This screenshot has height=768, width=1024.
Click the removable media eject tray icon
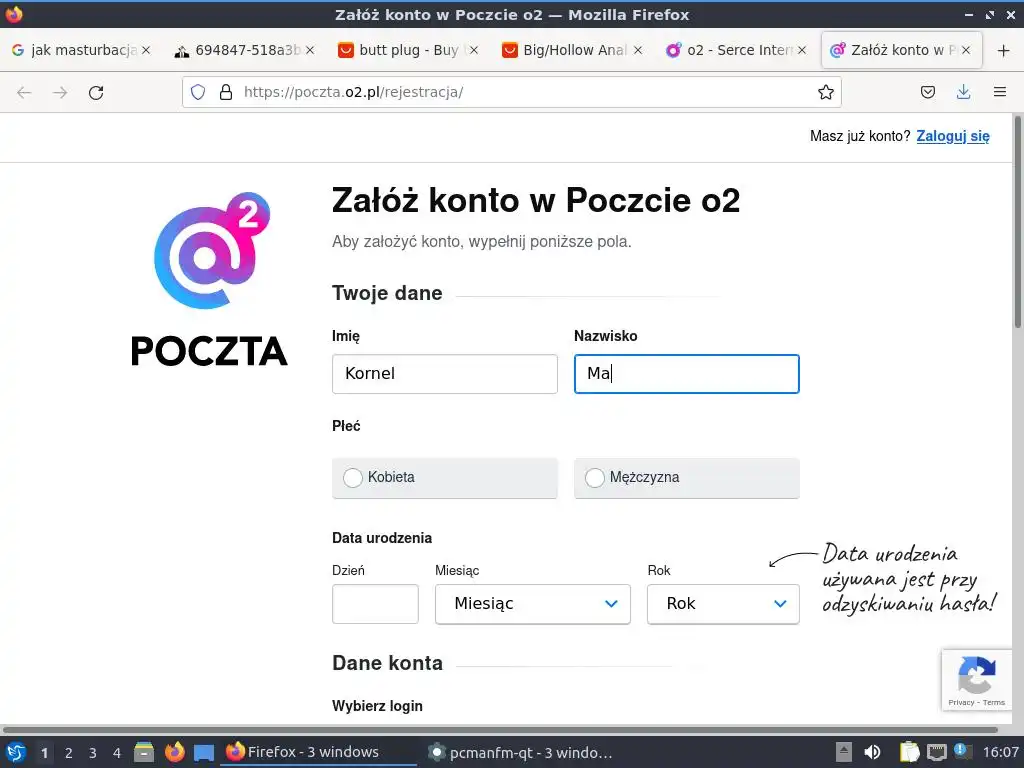click(844, 752)
